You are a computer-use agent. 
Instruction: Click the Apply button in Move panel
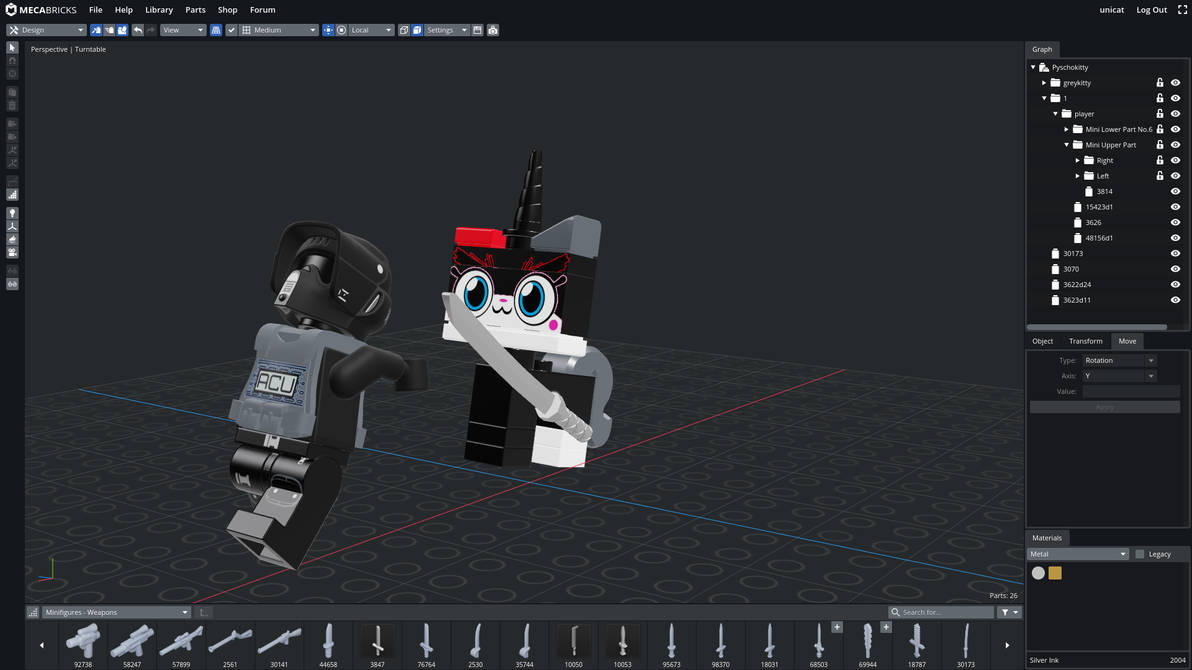pos(1105,408)
